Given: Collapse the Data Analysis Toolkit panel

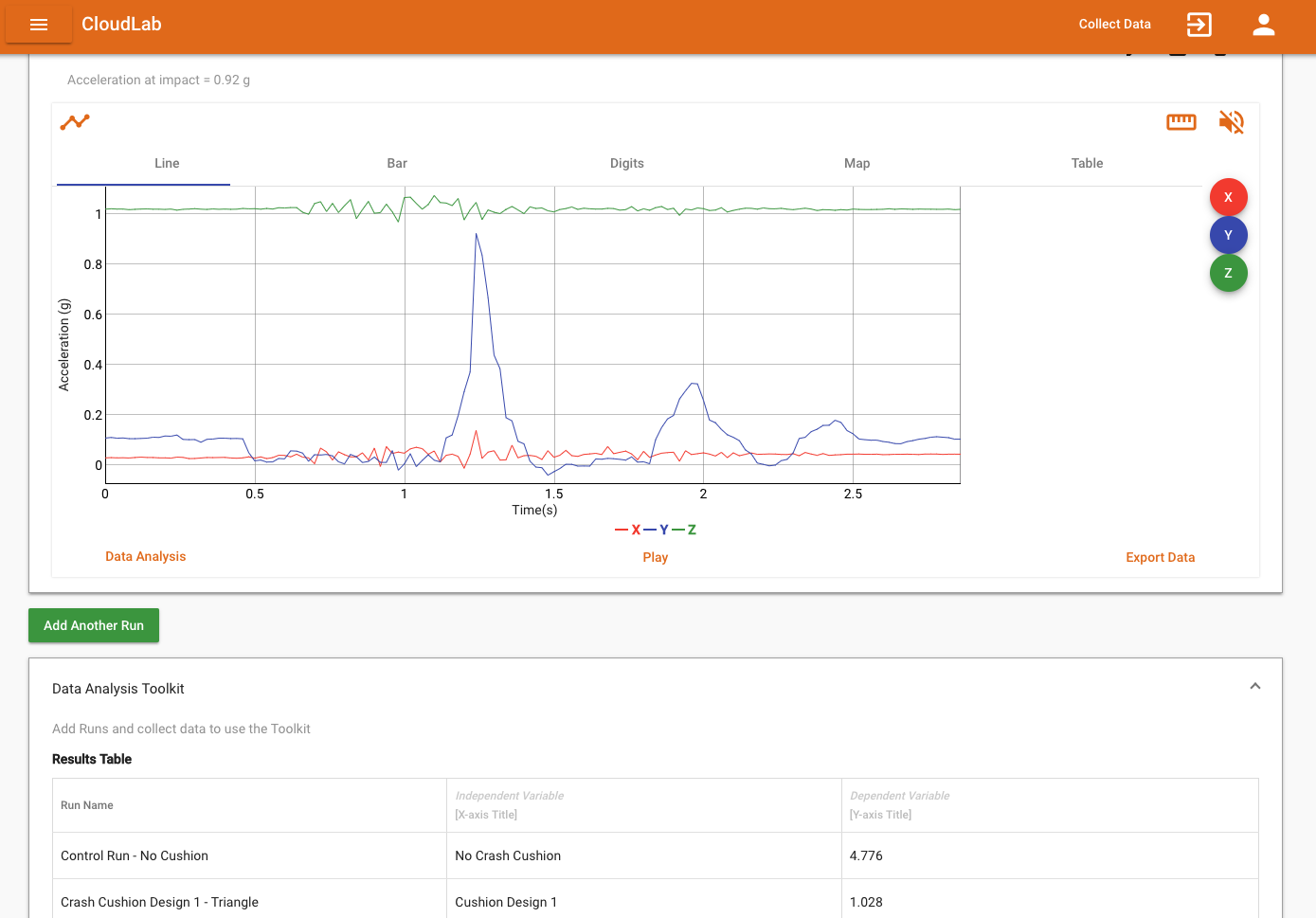Looking at the screenshot, I should tap(1254, 687).
